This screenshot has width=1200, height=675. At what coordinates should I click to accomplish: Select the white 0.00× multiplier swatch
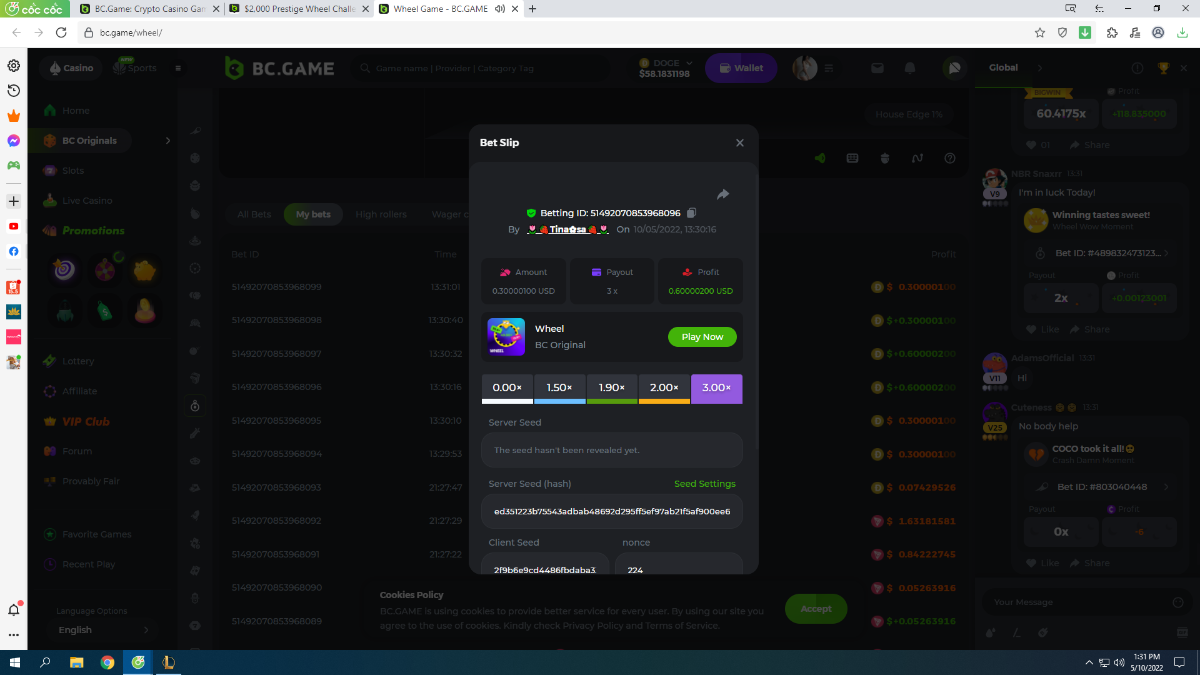tap(507, 388)
